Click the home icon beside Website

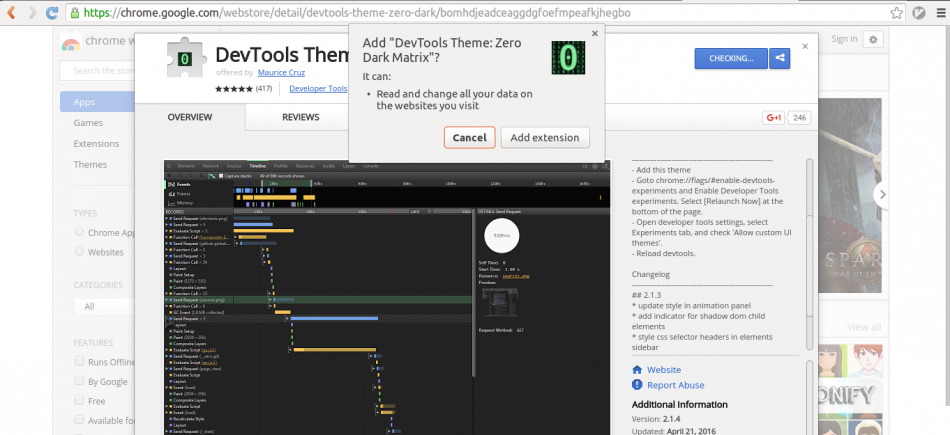[x=637, y=370]
